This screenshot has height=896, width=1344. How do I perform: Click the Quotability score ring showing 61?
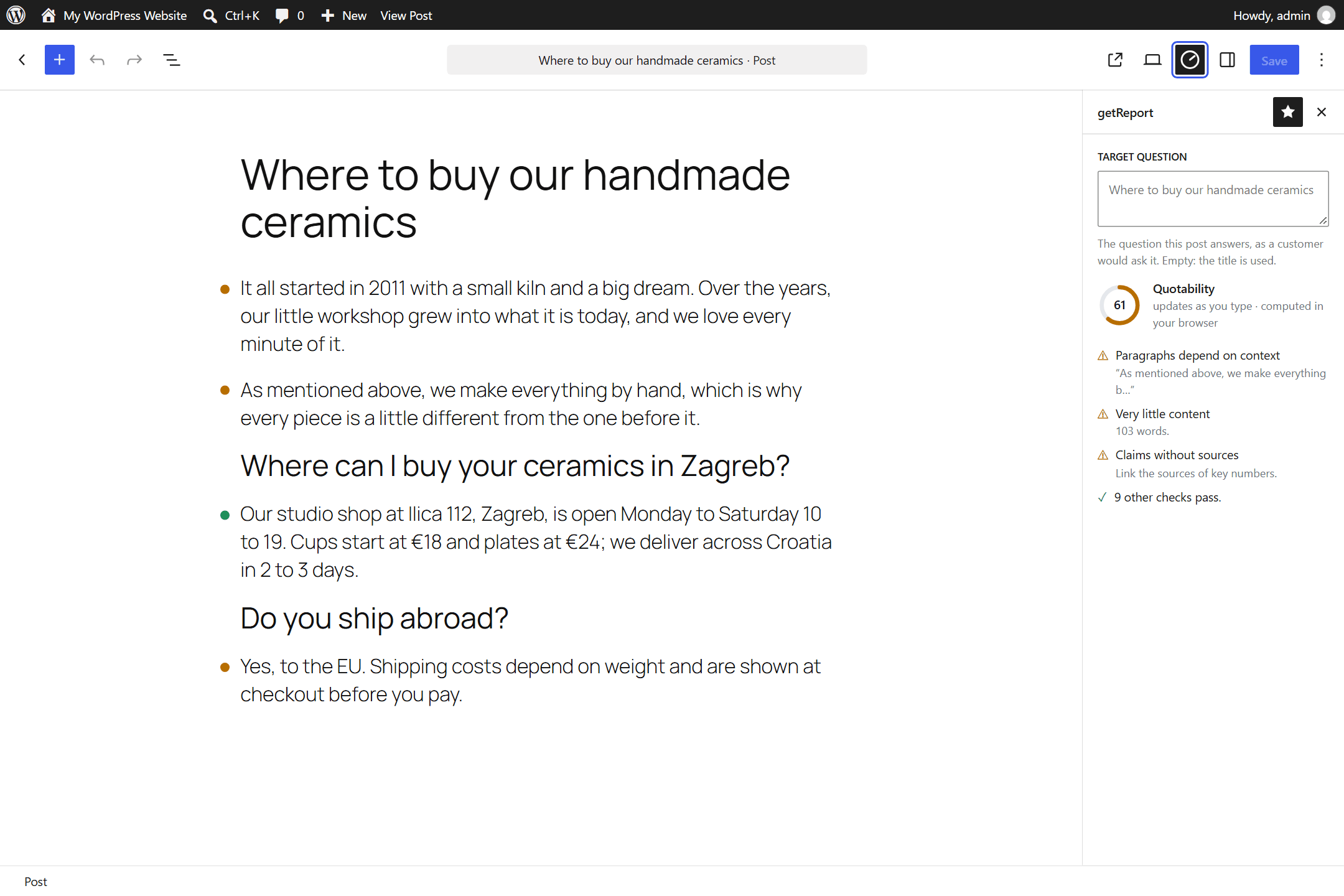point(1119,305)
